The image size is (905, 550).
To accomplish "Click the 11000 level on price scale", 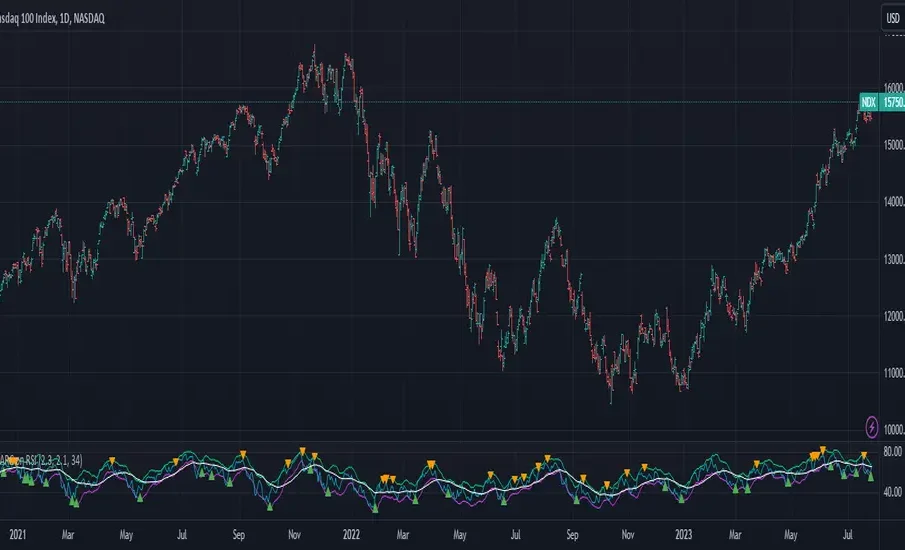I will [892, 373].
